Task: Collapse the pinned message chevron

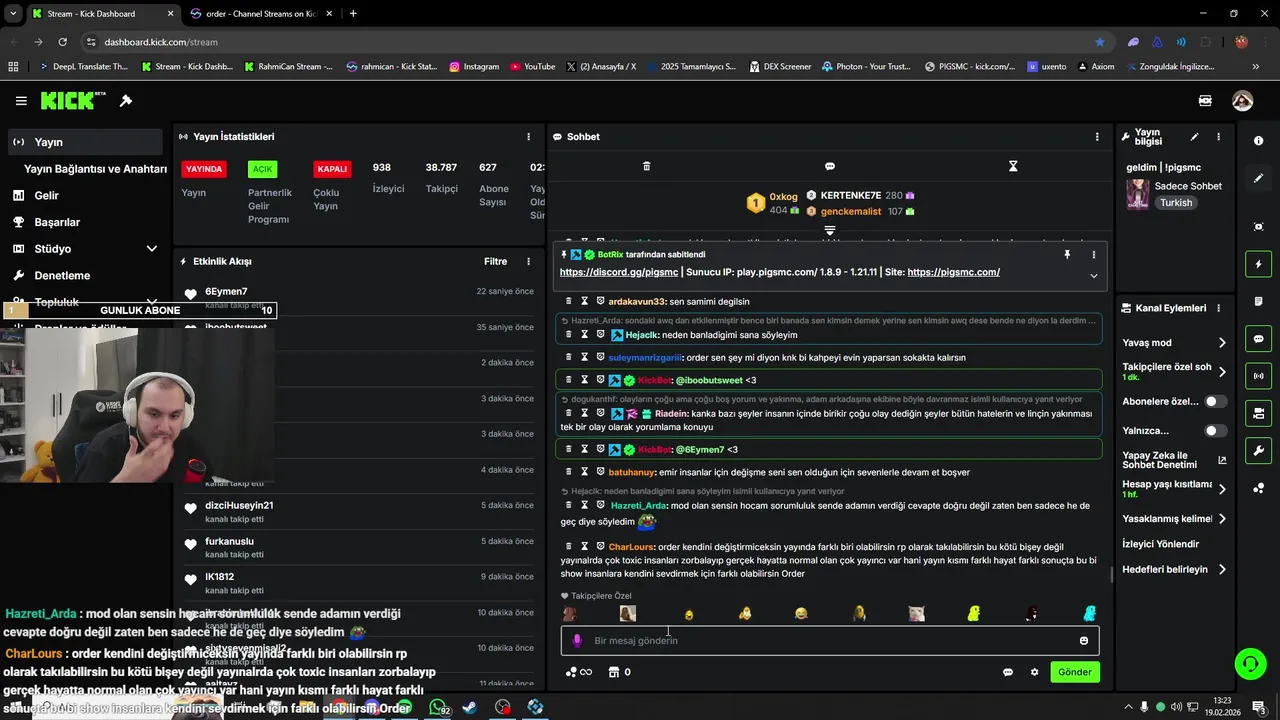Action: (x=1093, y=276)
